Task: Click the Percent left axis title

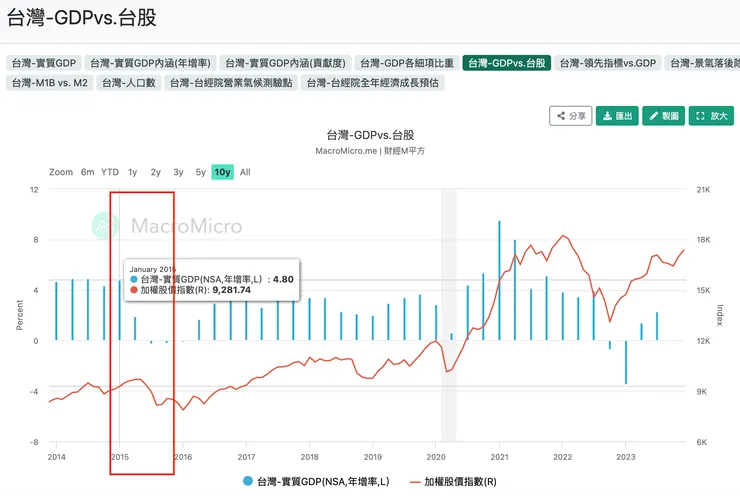Action: pyautogui.click(x=19, y=315)
